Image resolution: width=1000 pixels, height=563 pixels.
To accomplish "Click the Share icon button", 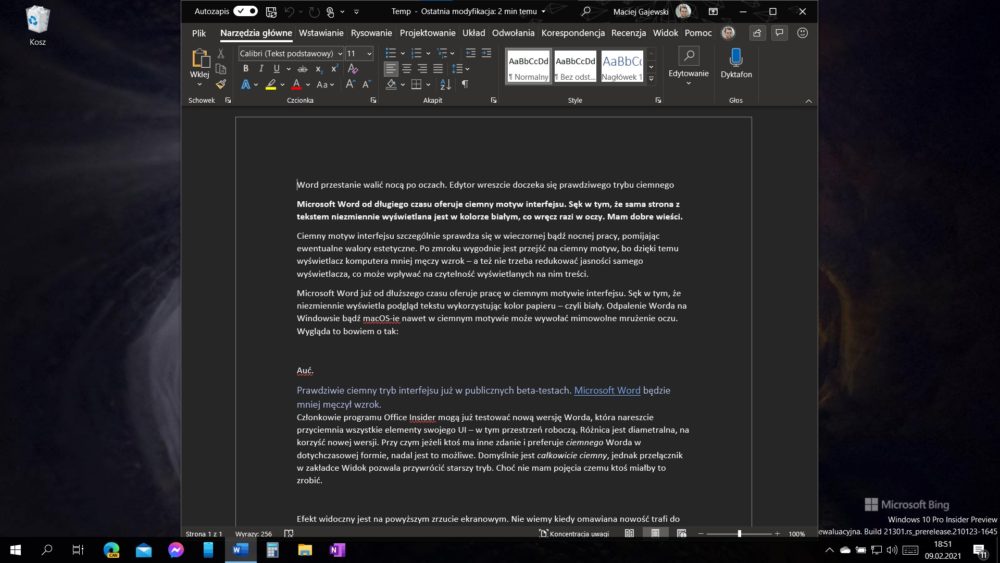I will point(757,33).
